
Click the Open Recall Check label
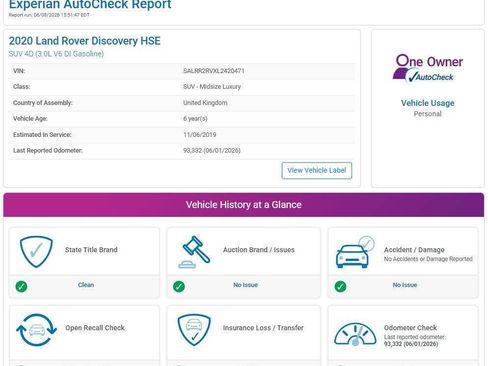pyautogui.click(x=95, y=328)
